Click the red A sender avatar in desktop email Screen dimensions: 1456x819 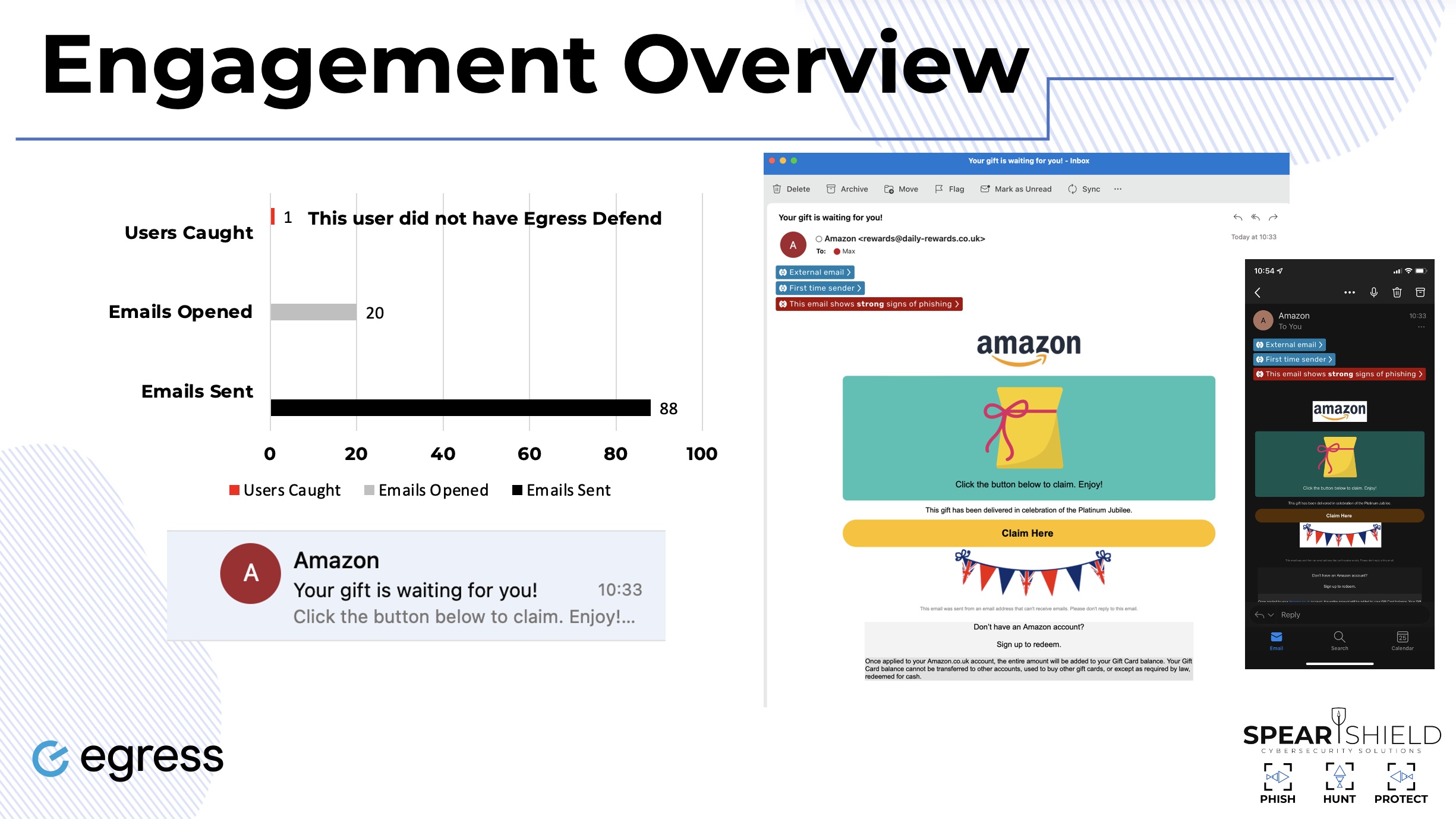[x=793, y=245]
